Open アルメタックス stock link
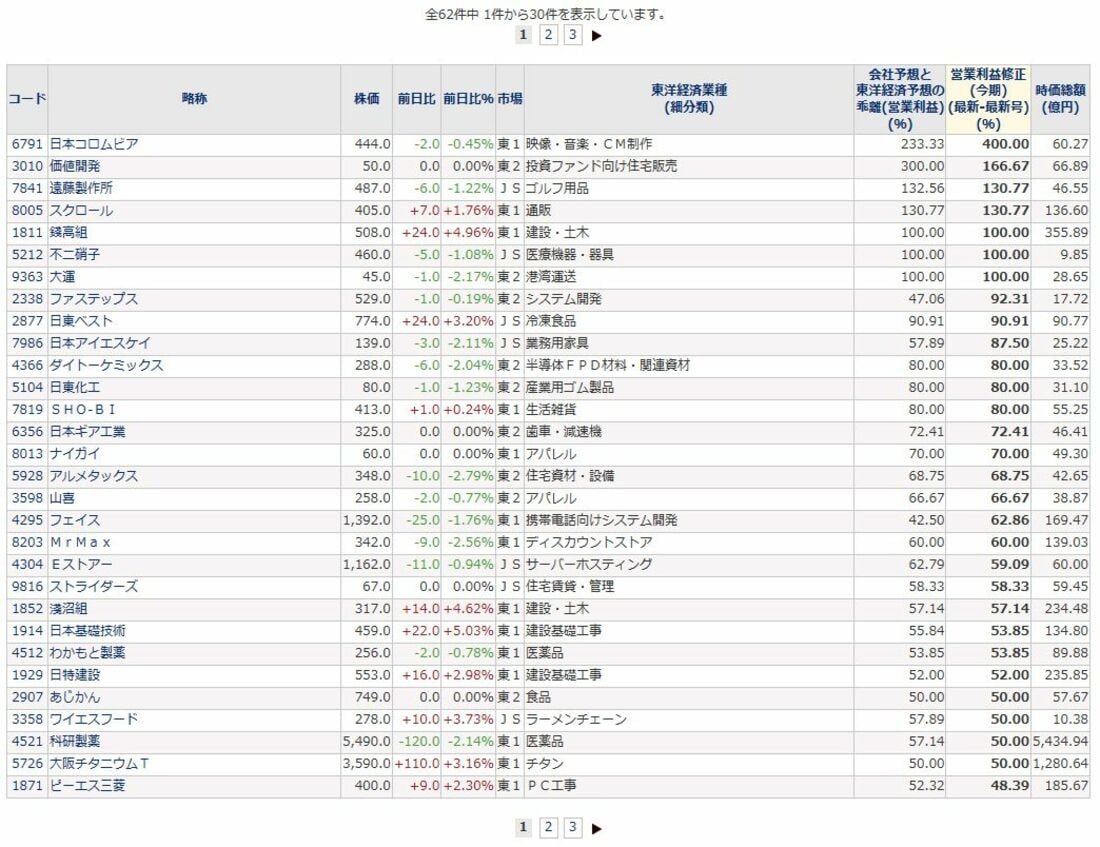This screenshot has height=847, width=1100. [x=94, y=476]
